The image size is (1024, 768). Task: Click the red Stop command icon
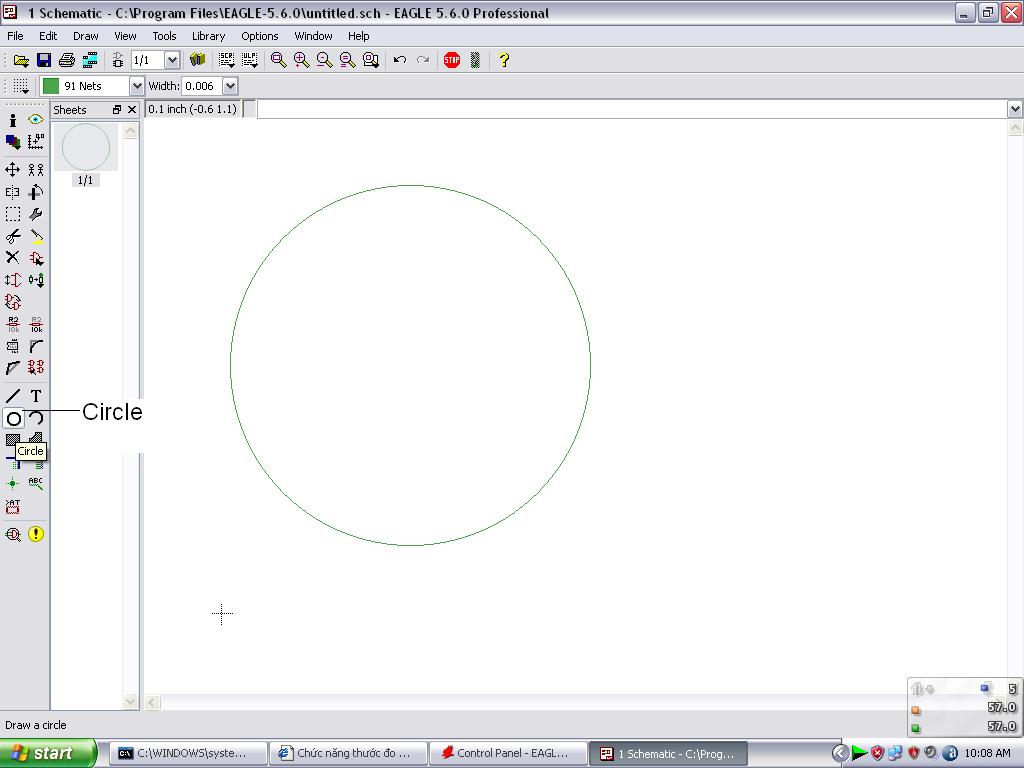click(x=452, y=60)
